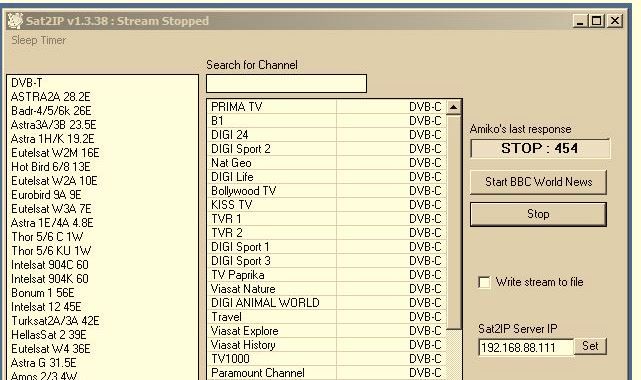Click the Stop button
641x380 pixels.
(538, 214)
